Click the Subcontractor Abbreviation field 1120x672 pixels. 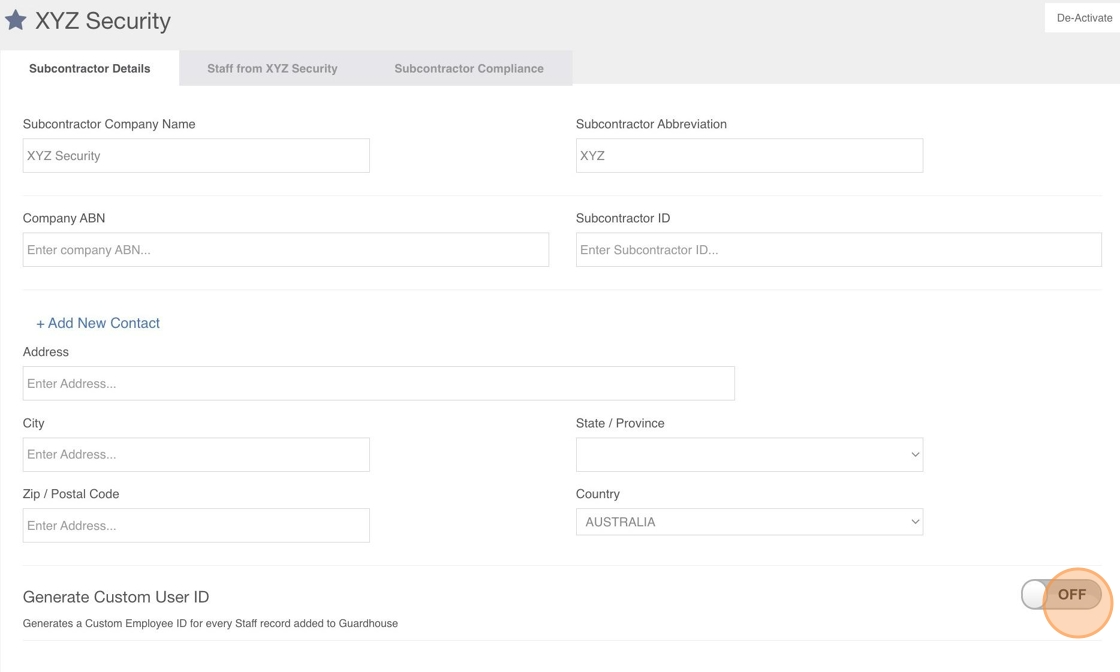pyautogui.click(x=749, y=156)
